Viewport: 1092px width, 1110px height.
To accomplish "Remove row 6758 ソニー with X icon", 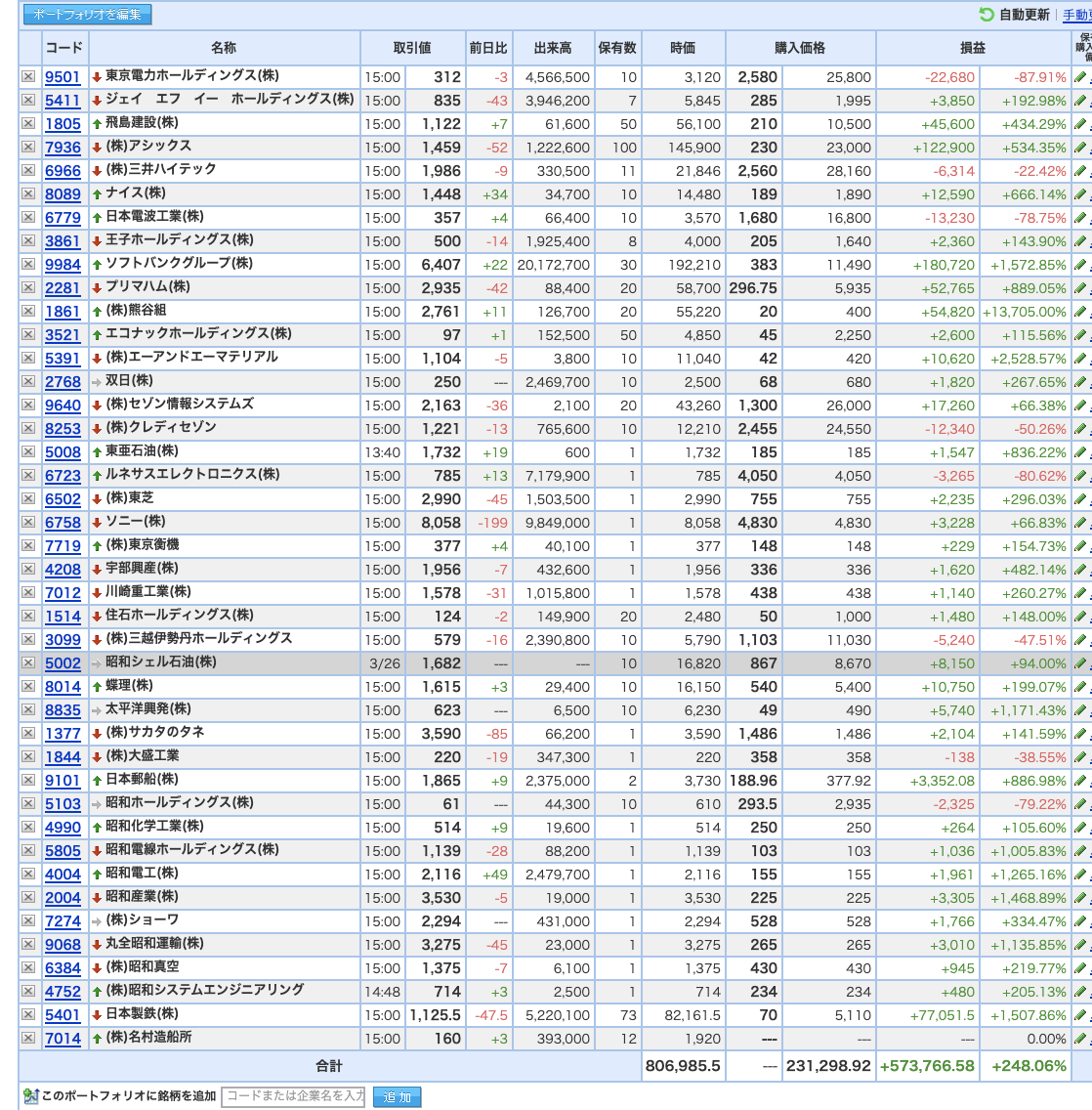I will tap(28, 522).
